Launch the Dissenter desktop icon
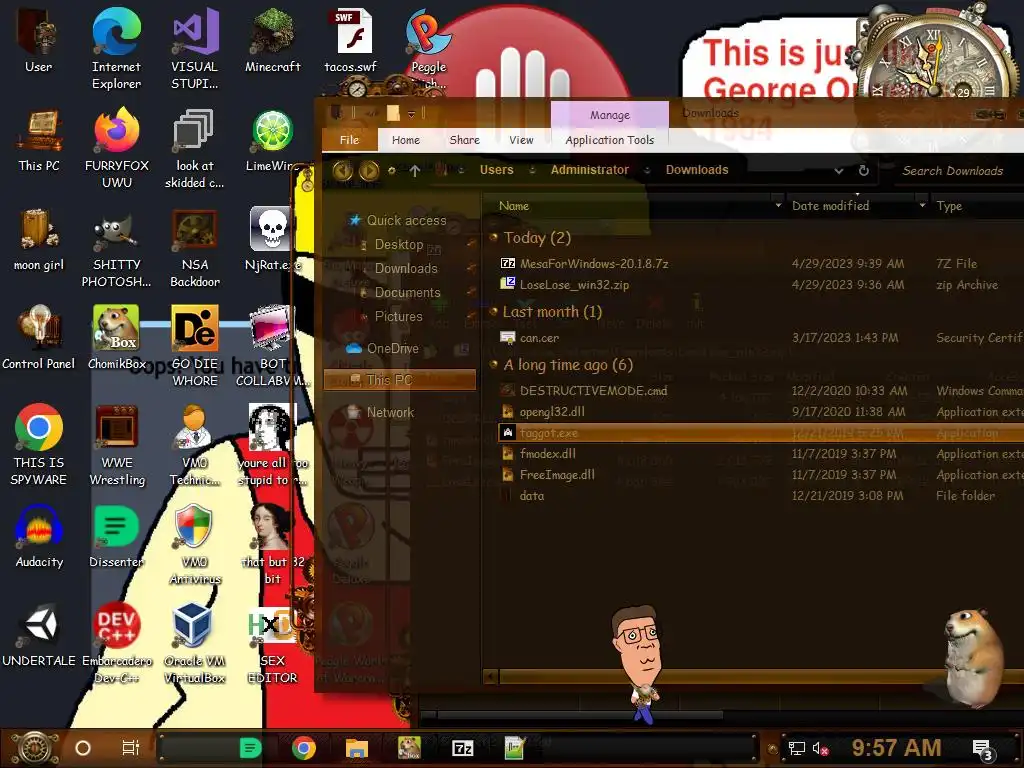Image resolution: width=1024 pixels, height=768 pixels. (116, 537)
